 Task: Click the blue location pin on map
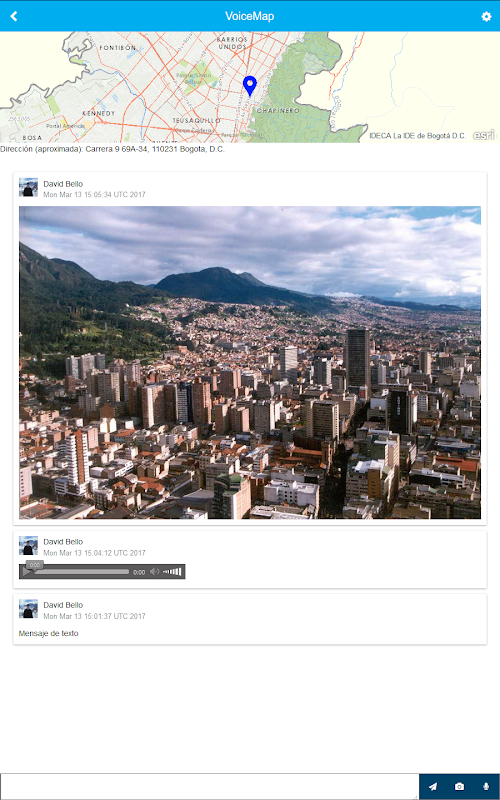point(249,86)
